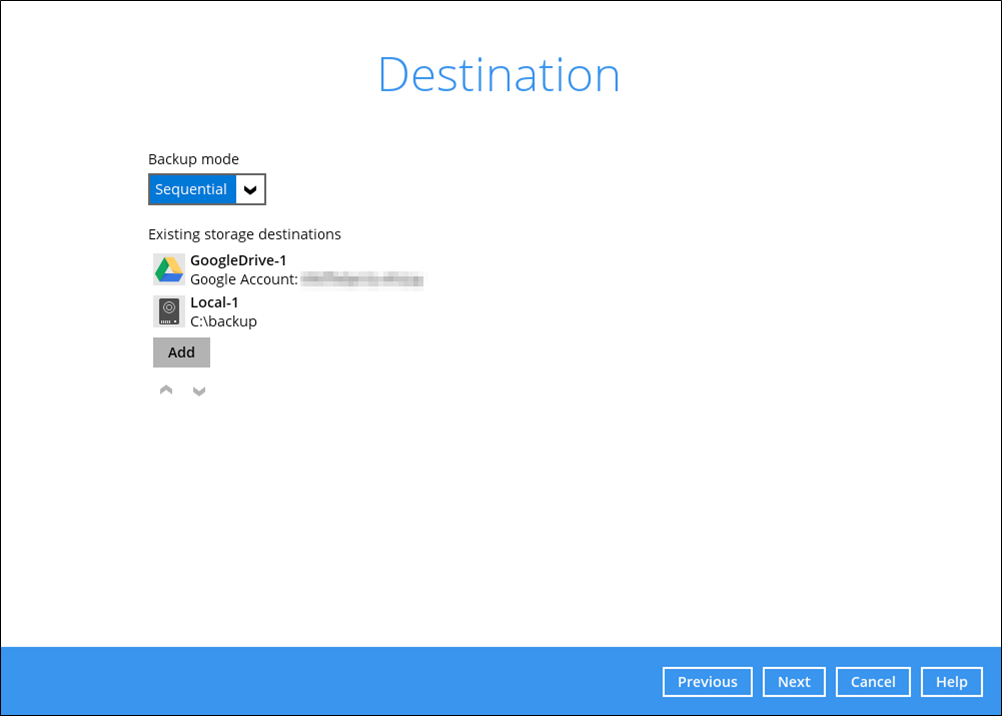The width and height of the screenshot is (1002, 716).
Task: Click the Backup mode label
Action: [x=194, y=159]
